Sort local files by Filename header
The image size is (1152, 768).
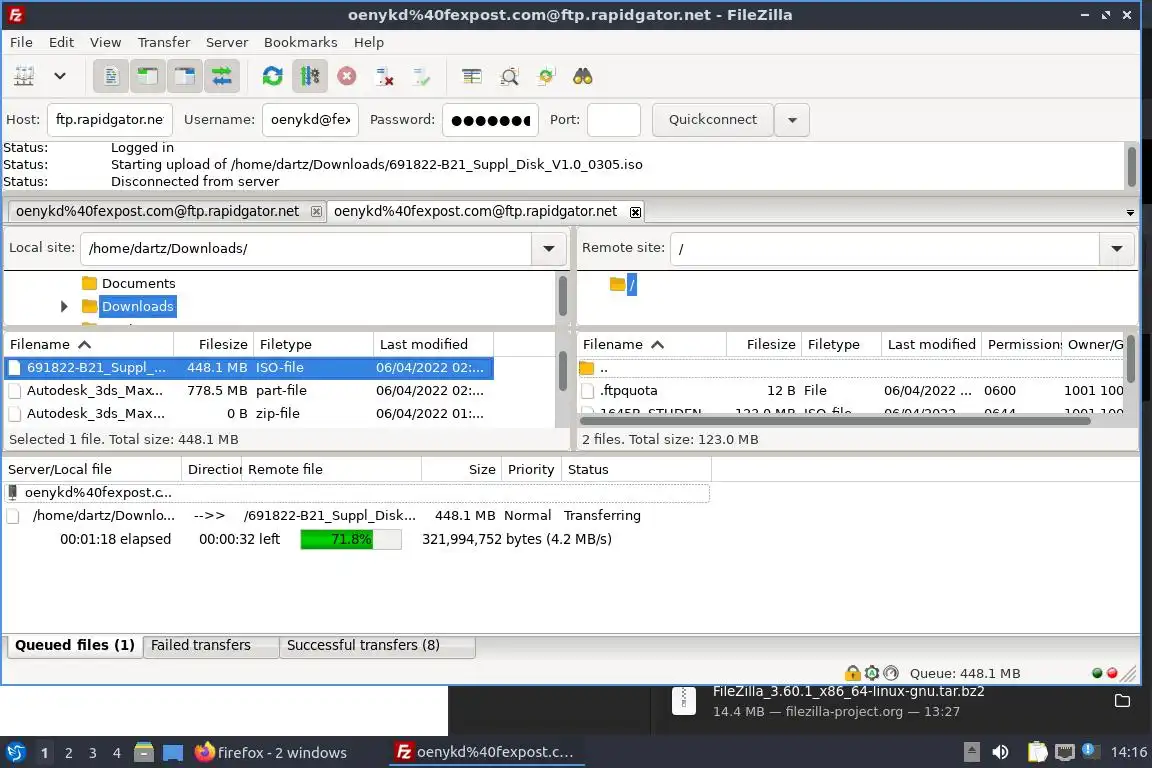click(x=88, y=345)
